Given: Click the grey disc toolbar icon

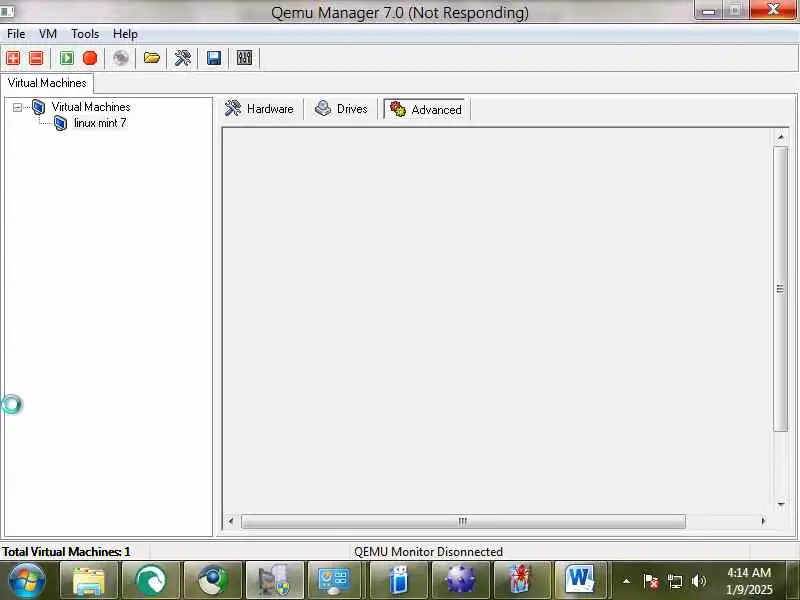Looking at the screenshot, I should coord(121,58).
